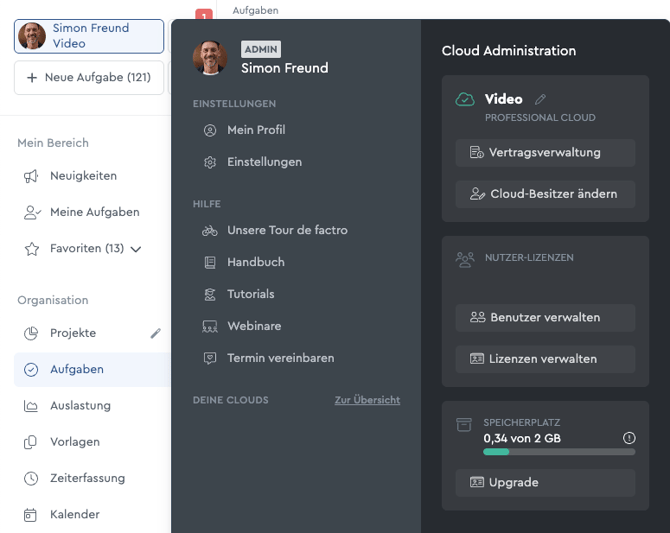Follow the Zur Übersicht link
This screenshot has width=670, height=533.
point(367,400)
